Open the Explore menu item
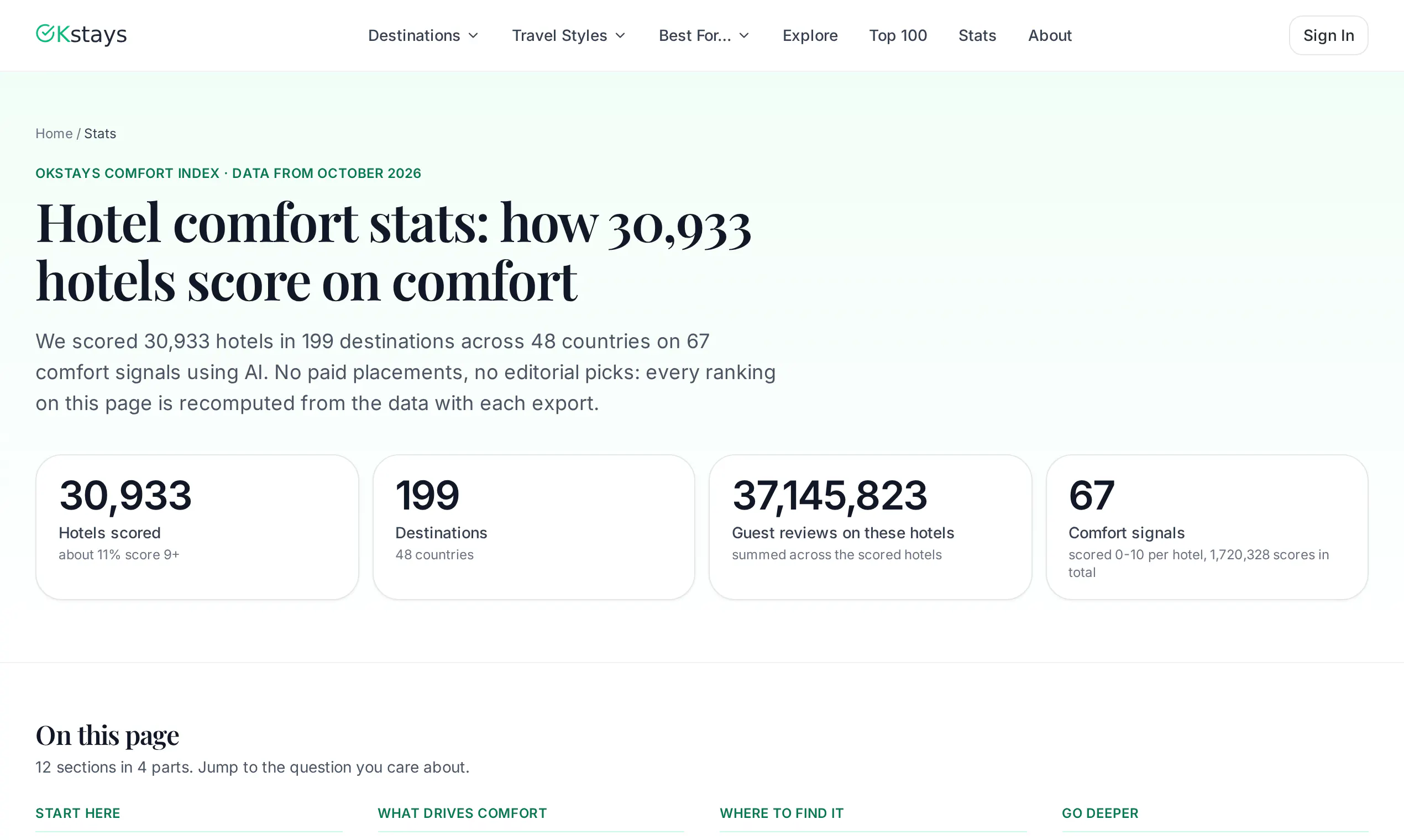This screenshot has width=1404, height=840. click(810, 36)
